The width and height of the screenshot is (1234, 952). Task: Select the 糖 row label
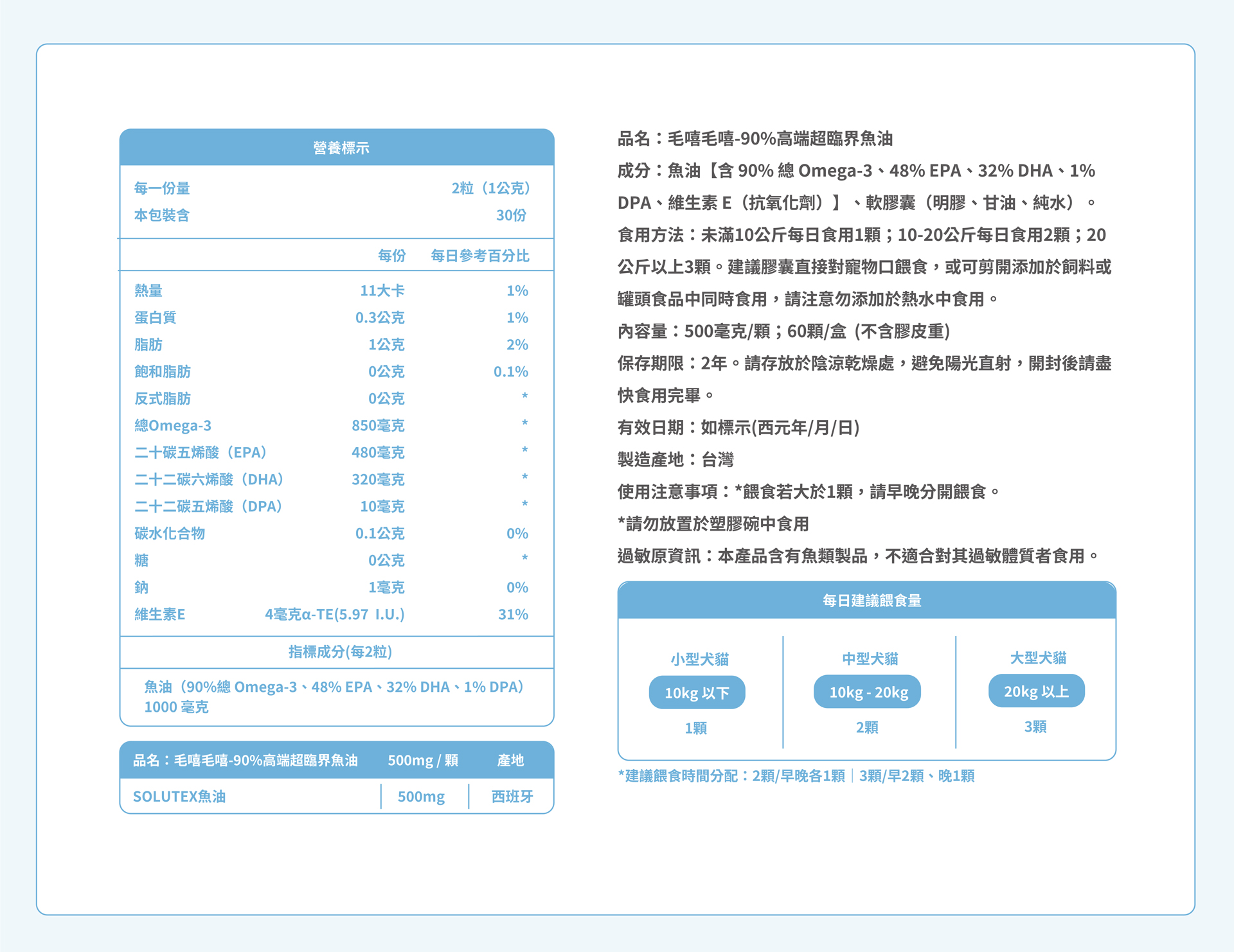coord(141,560)
